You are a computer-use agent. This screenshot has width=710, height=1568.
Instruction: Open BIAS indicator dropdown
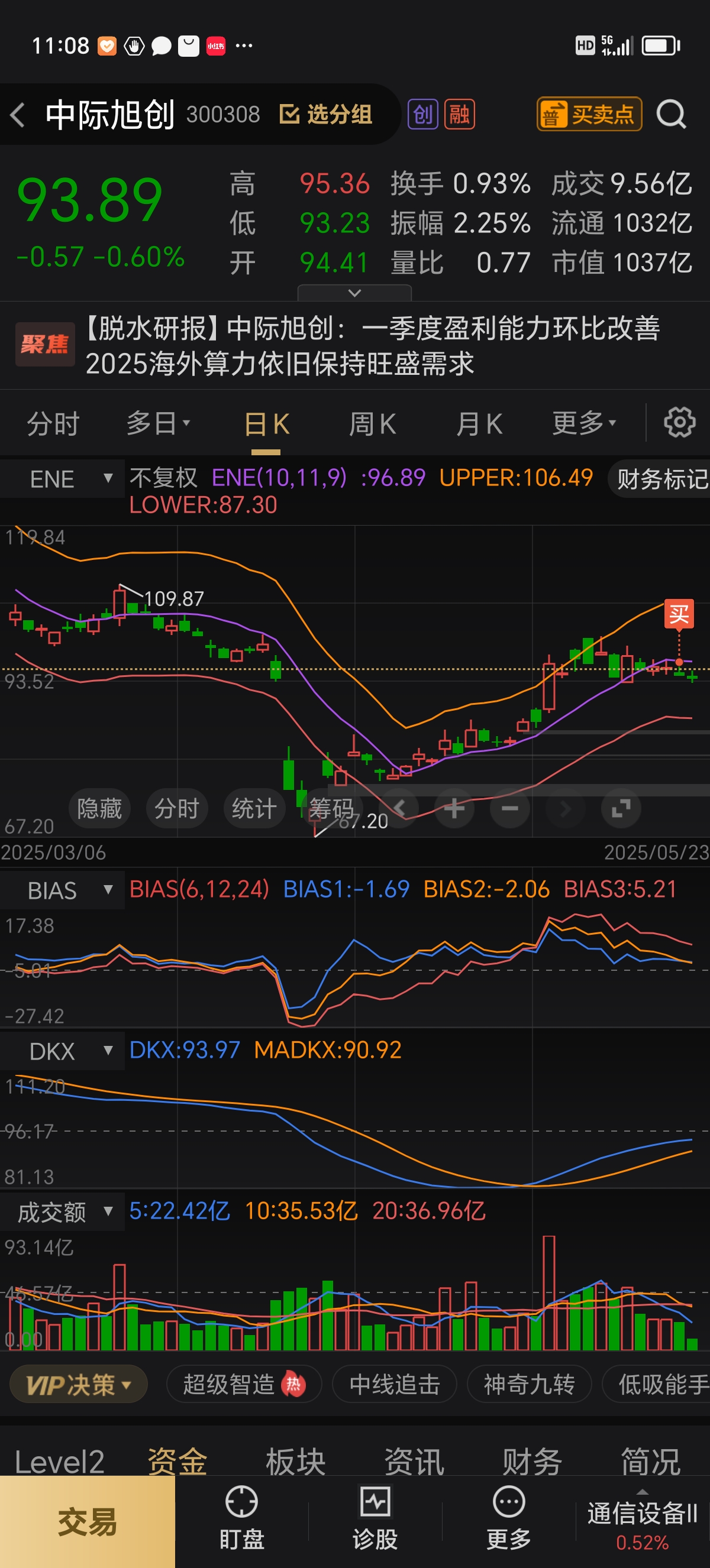tap(62, 890)
